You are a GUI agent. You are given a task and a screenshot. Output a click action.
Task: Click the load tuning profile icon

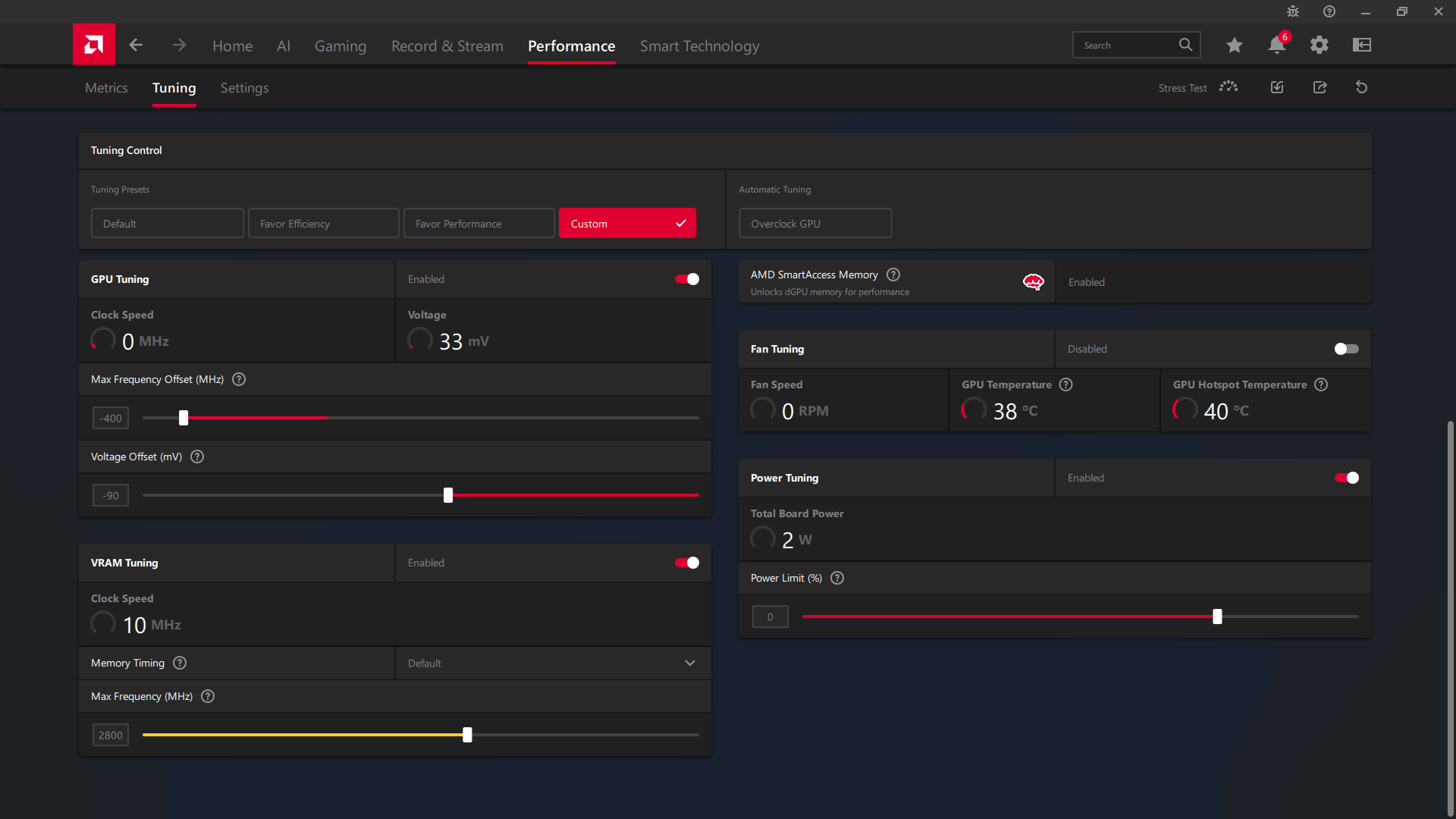click(1277, 87)
